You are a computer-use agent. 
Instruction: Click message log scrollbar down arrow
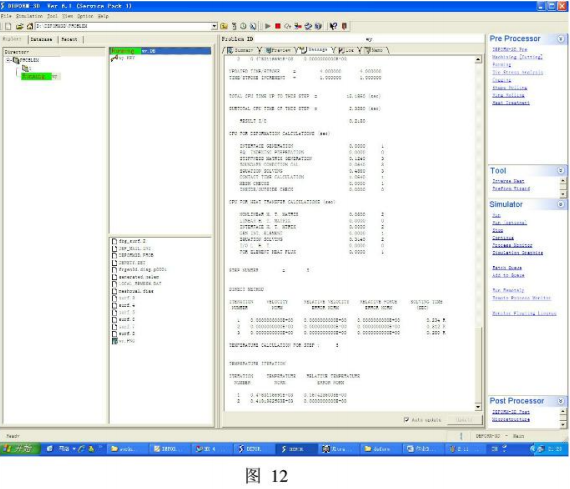478,407
